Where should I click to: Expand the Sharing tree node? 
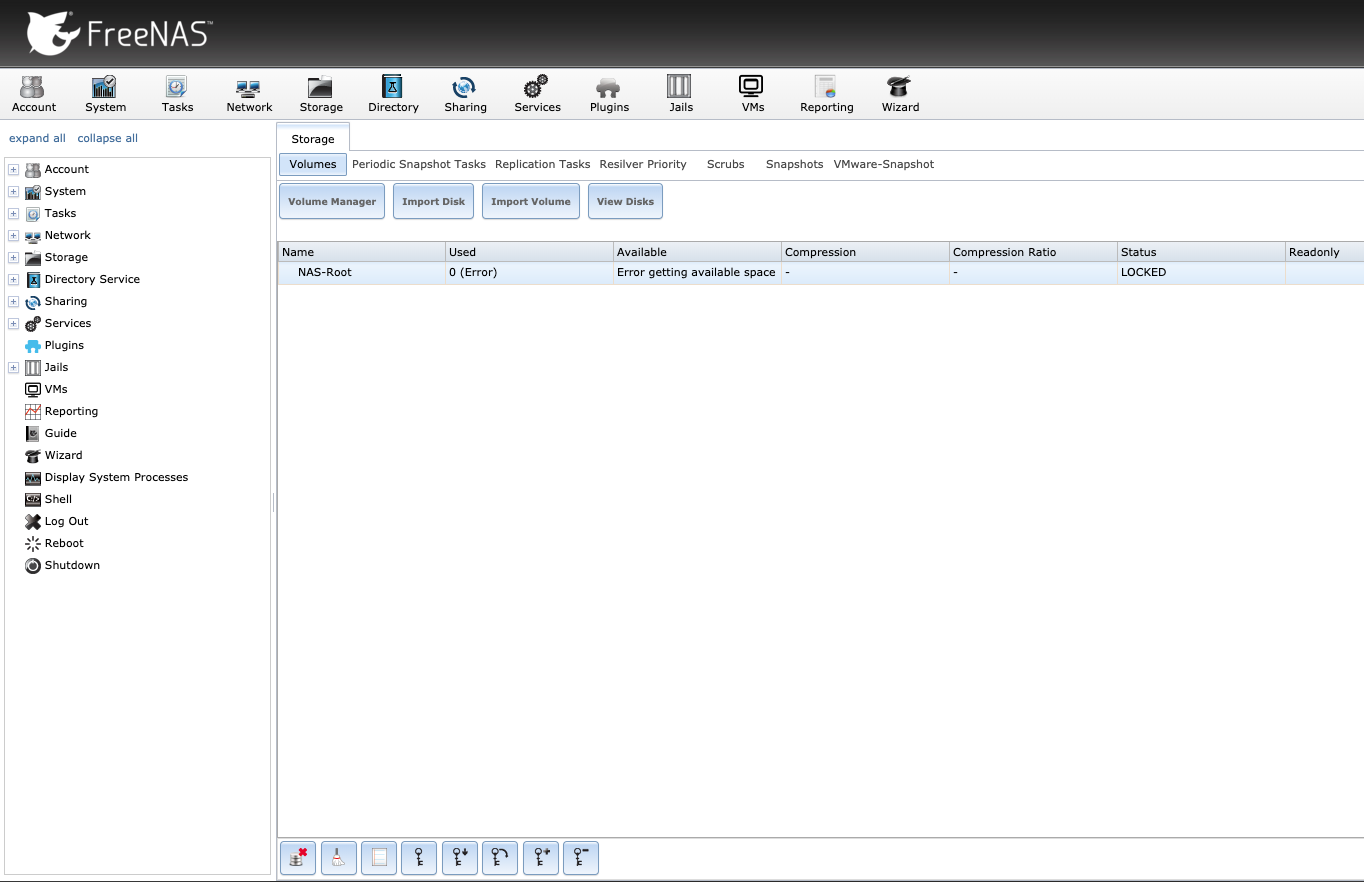[x=14, y=301]
